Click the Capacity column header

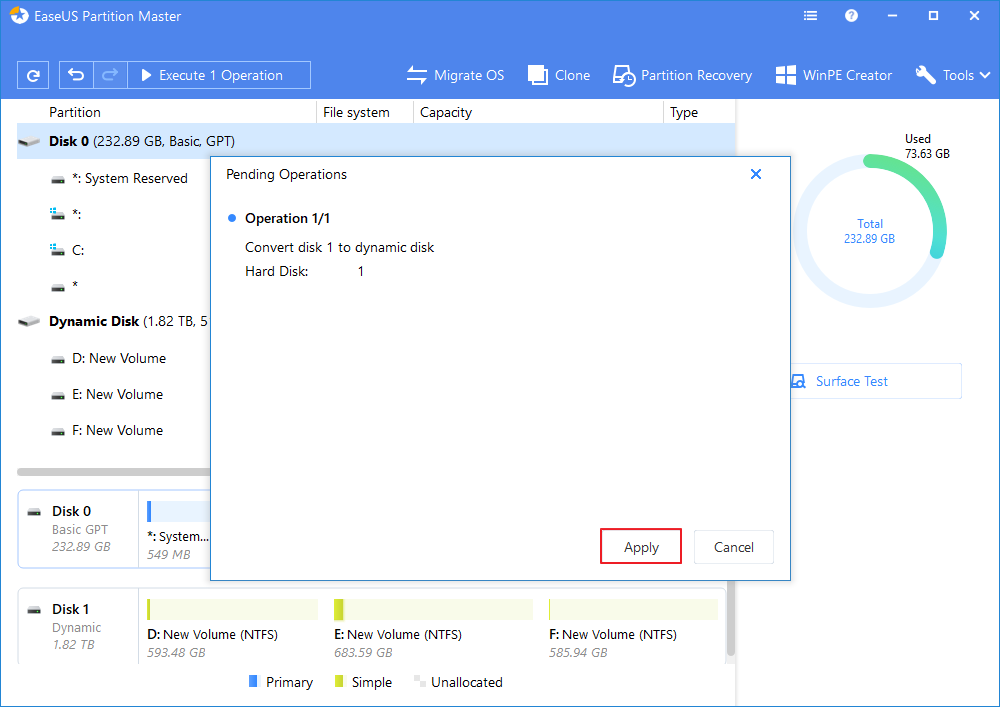click(446, 112)
